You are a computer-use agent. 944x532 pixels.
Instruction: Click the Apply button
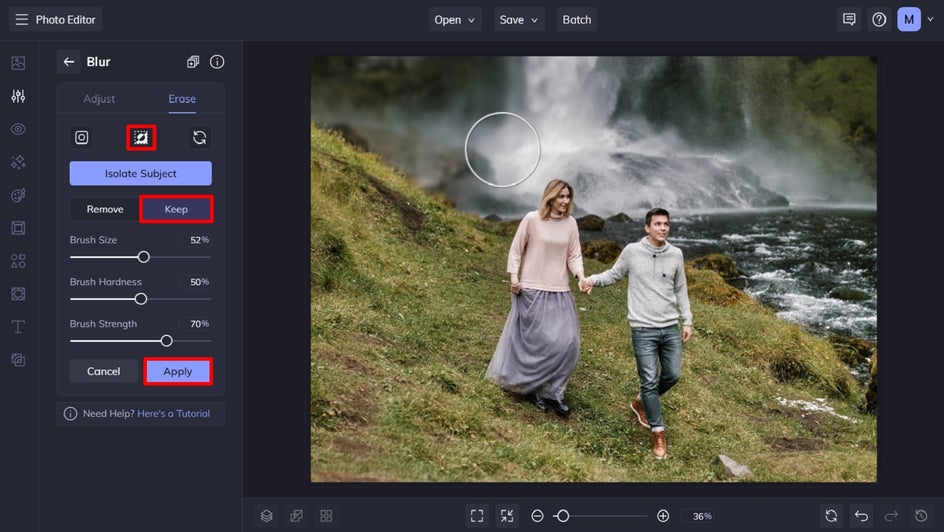click(x=177, y=371)
